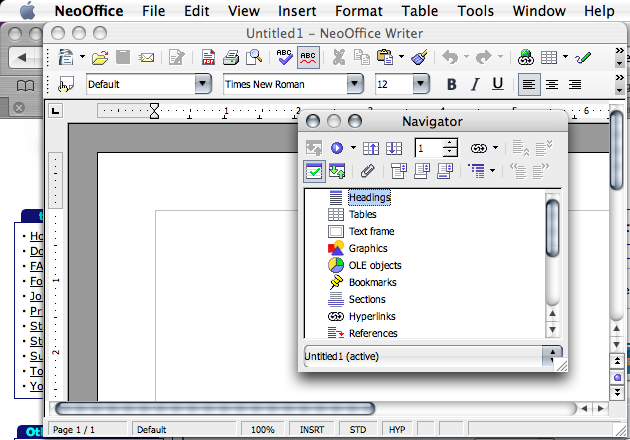Click the New document icon
The height and width of the screenshot is (440, 630).
click(66, 57)
